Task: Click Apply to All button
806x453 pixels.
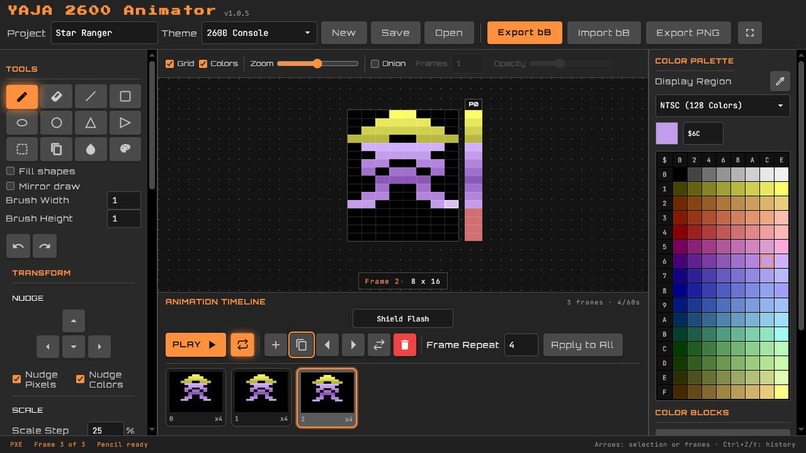Action: [582, 345]
